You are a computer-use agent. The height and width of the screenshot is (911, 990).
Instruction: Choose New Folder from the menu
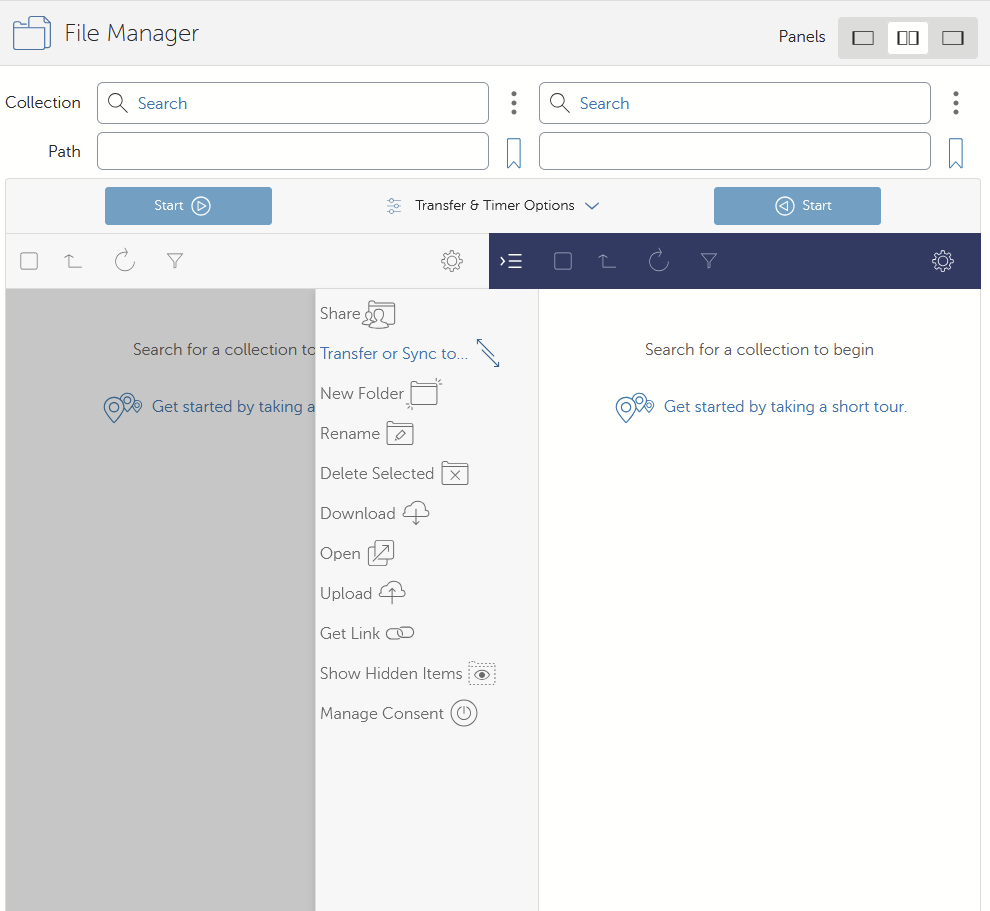379,393
